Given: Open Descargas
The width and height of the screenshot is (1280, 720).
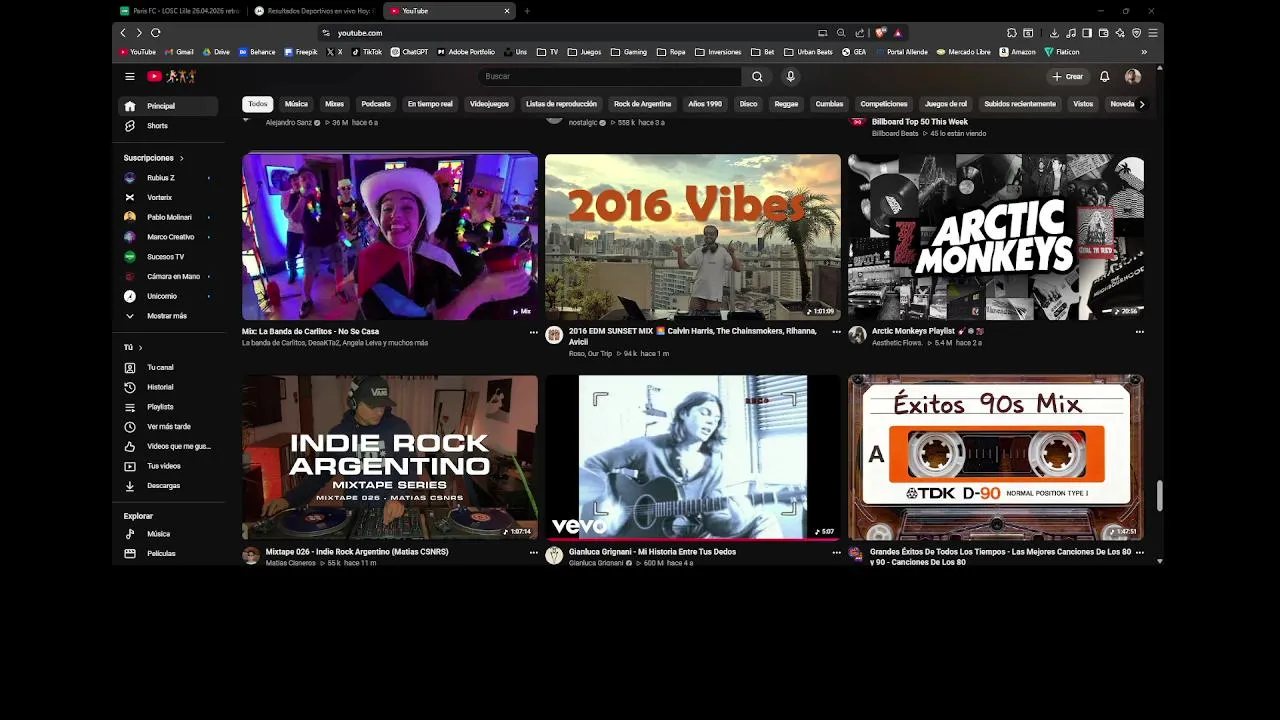Looking at the screenshot, I should 168,486.
